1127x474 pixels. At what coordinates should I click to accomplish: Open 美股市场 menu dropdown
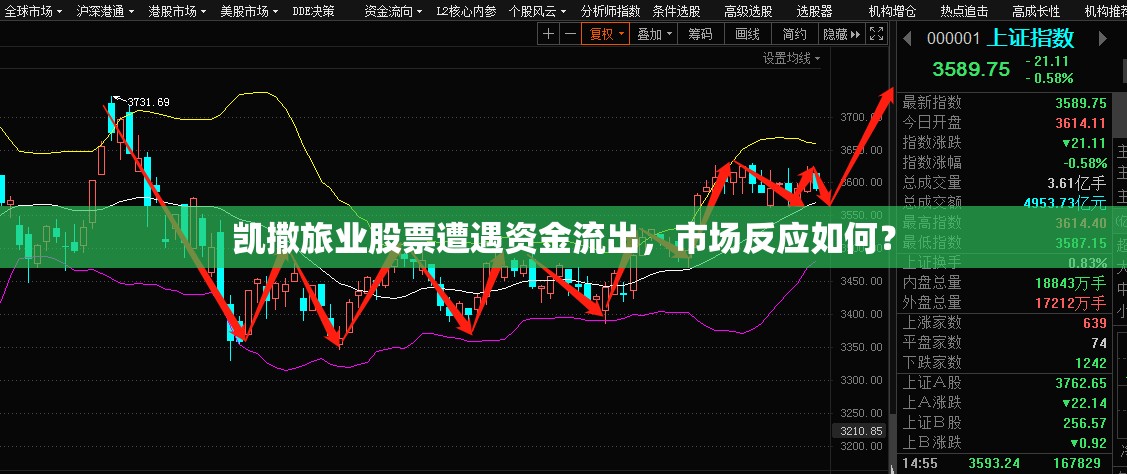pos(249,11)
